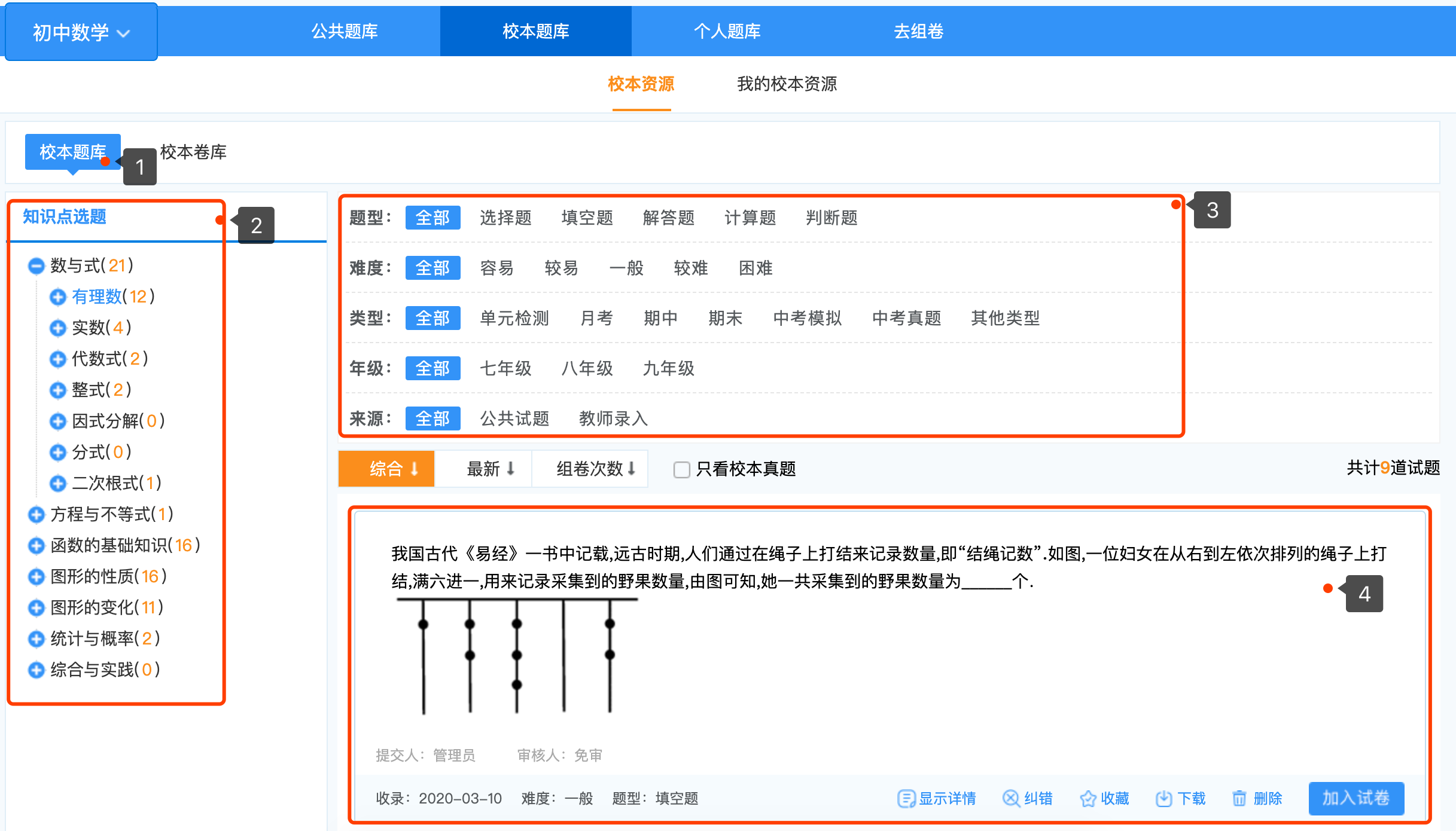Open the 初中数学 subject dropdown
Screen dimensions: 1456x831
[81, 32]
